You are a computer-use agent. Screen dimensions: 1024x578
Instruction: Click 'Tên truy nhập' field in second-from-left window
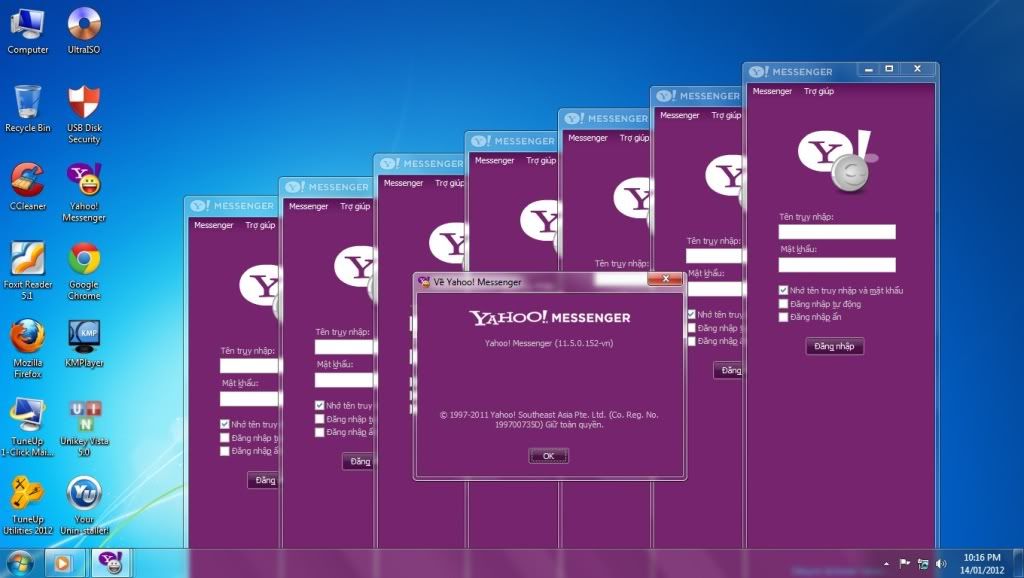pyautogui.click(x=344, y=346)
